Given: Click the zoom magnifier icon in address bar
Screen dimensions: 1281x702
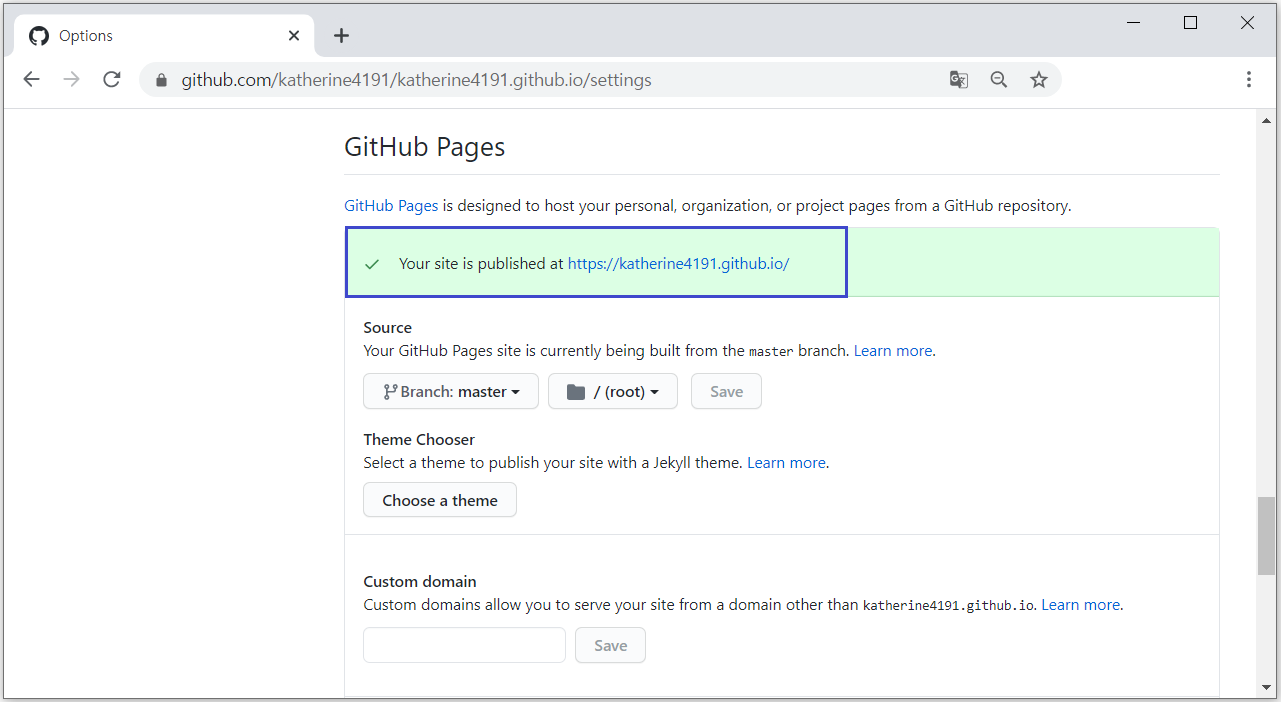Looking at the screenshot, I should (999, 80).
